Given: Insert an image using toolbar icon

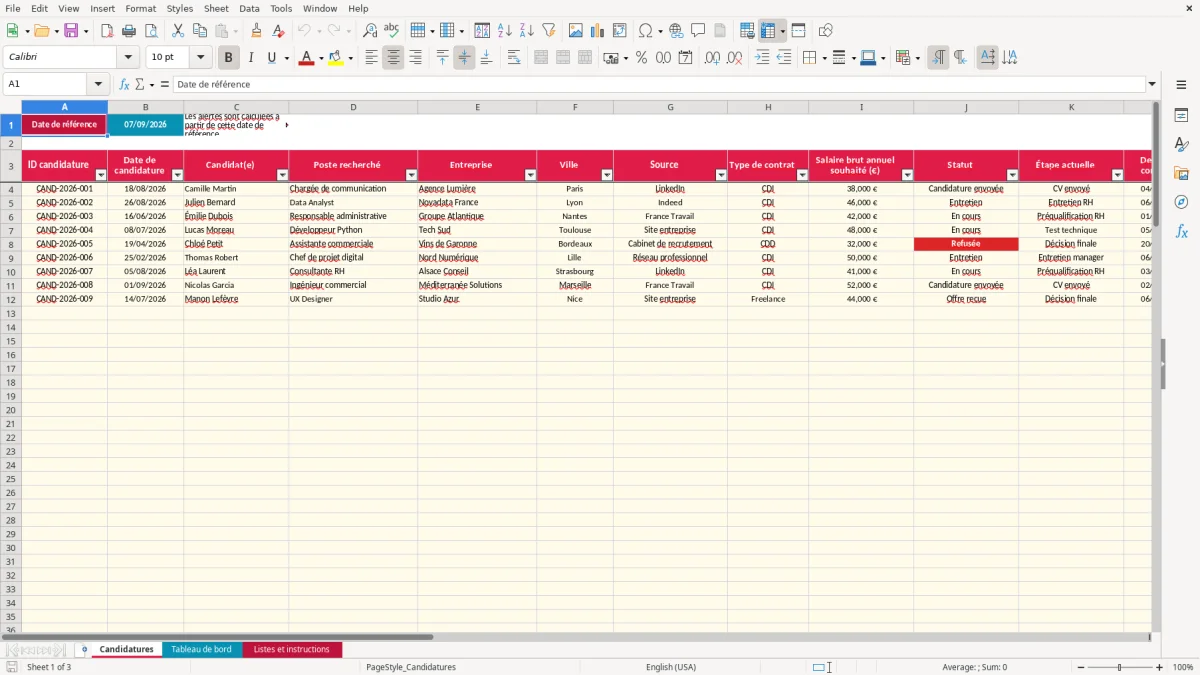Looking at the screenshot, I should click(x=576, y=31).
